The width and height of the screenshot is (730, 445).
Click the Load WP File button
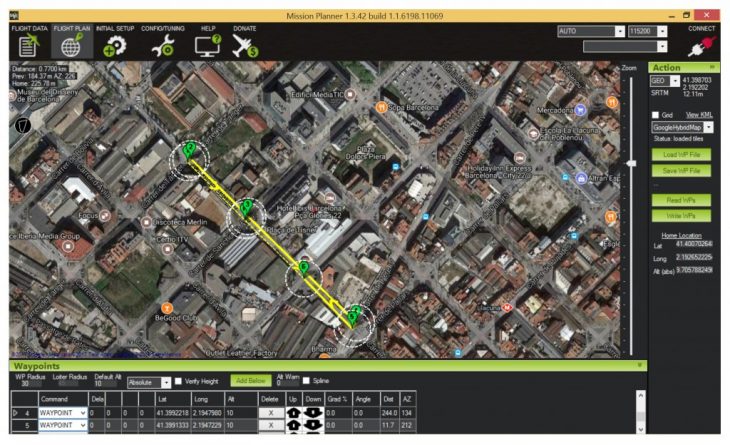point(680,155)
